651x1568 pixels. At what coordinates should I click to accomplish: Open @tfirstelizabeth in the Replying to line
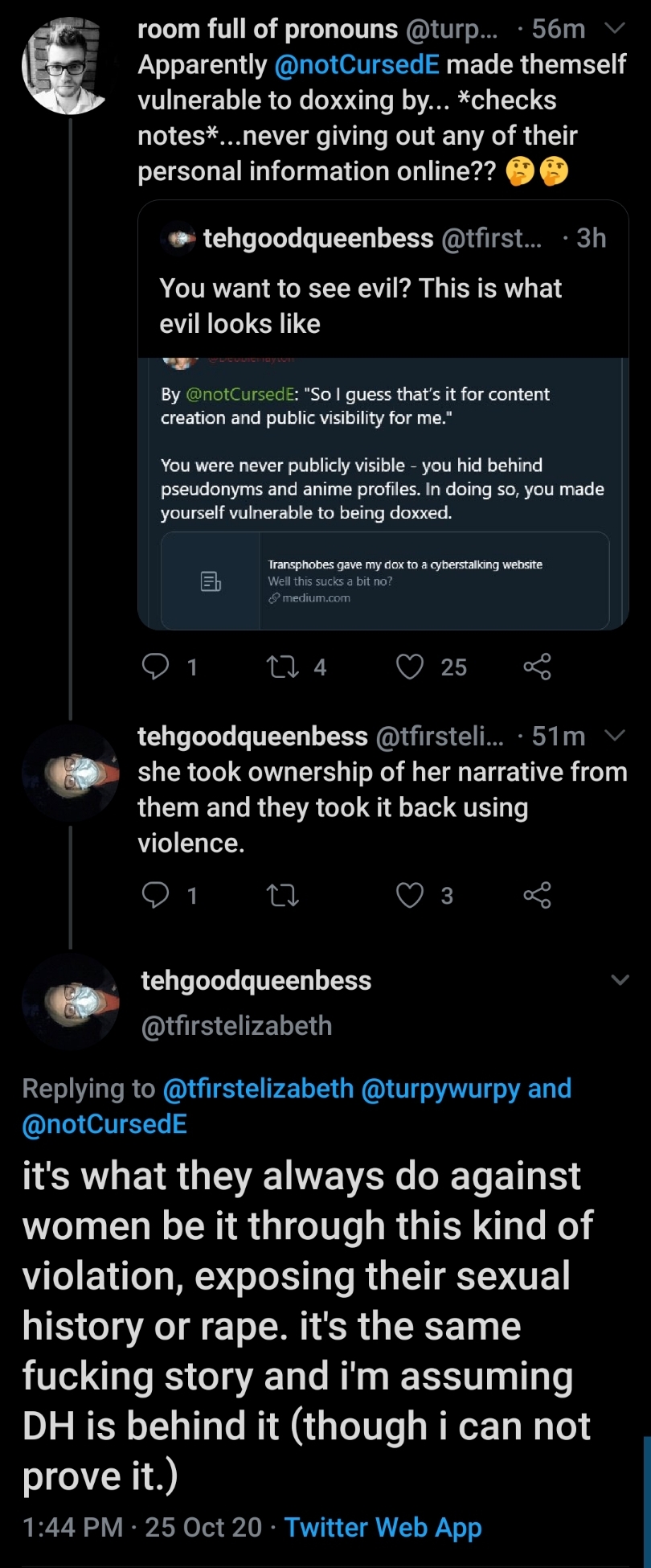[258, 1089]
